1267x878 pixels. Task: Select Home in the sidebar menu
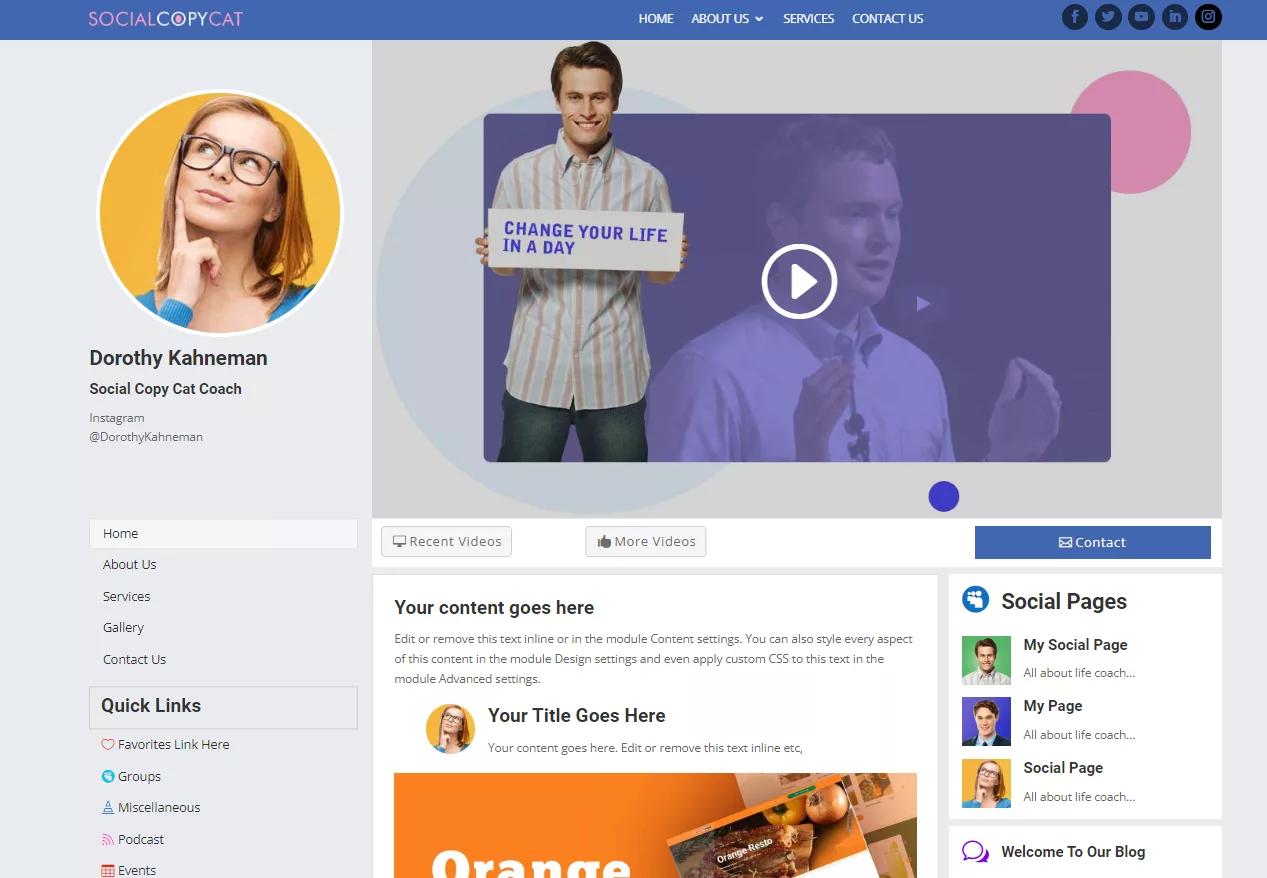pyautogui.click(x=223, y=533)
